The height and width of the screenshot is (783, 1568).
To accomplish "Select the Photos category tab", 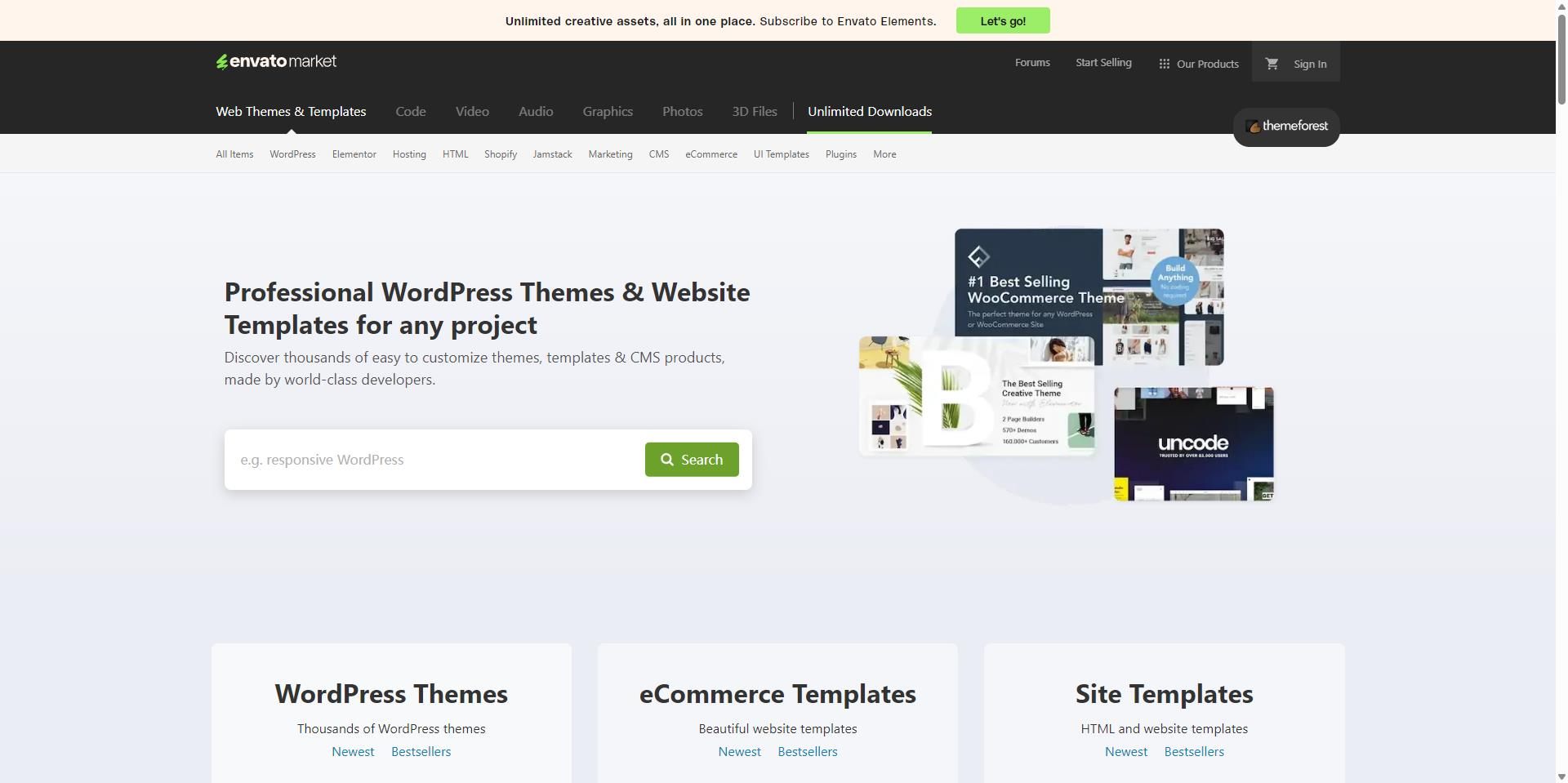I will coord(682,112).
